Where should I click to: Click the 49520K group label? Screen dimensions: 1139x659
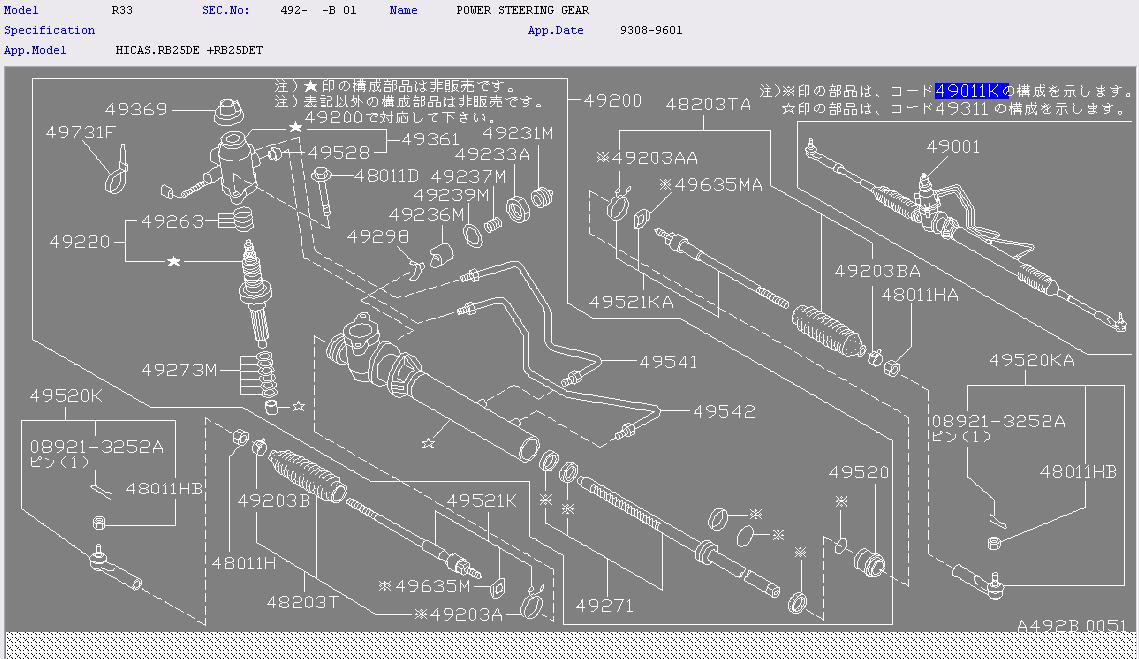66,396
